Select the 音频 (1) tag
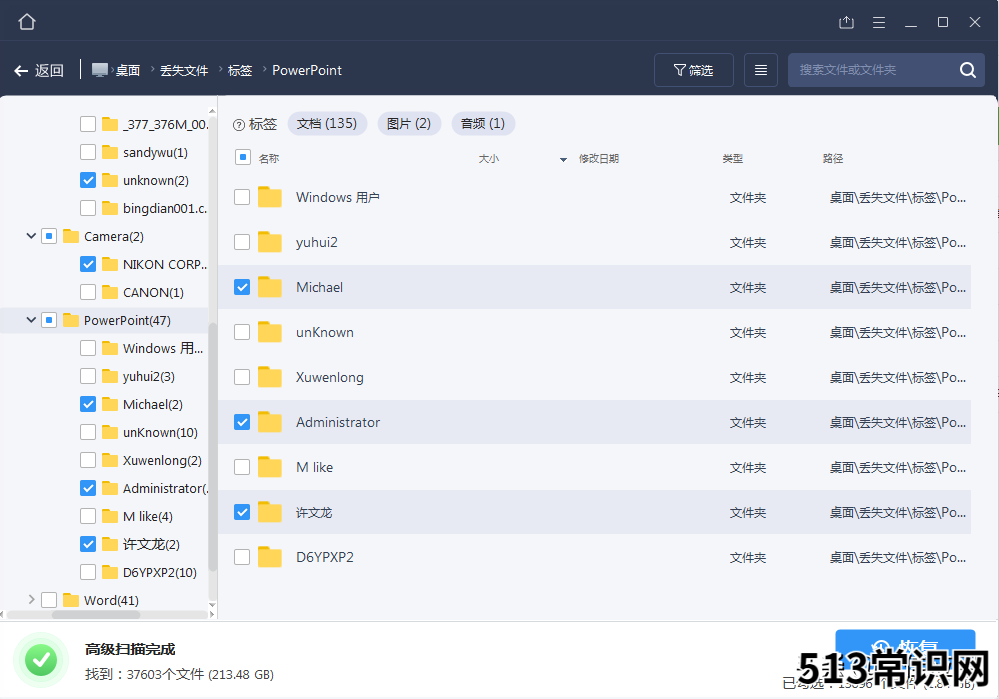The image size is (999, 699). (x=483, y=124)
